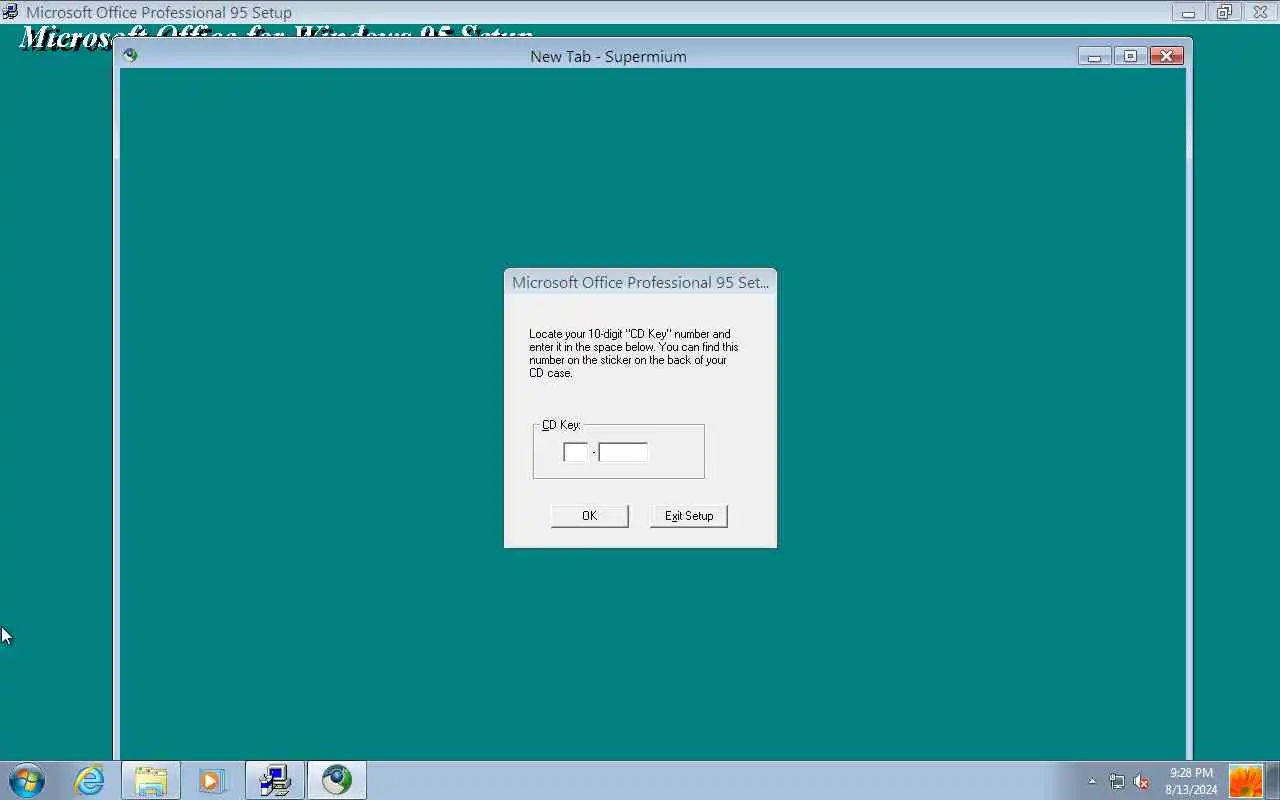The height and width of the screenshot is (800, 1280).
Task: Focus the first short CD Key field
Action: point(576,452)
